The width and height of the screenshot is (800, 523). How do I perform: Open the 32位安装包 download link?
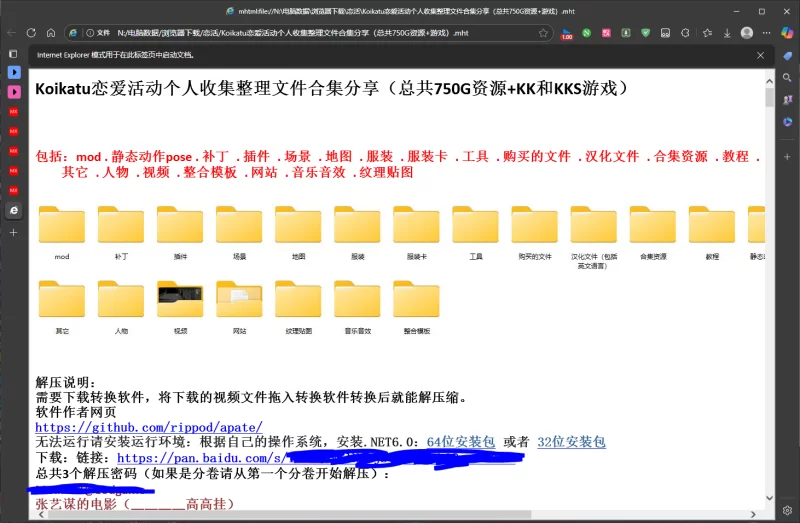click(x=571, y=442)
